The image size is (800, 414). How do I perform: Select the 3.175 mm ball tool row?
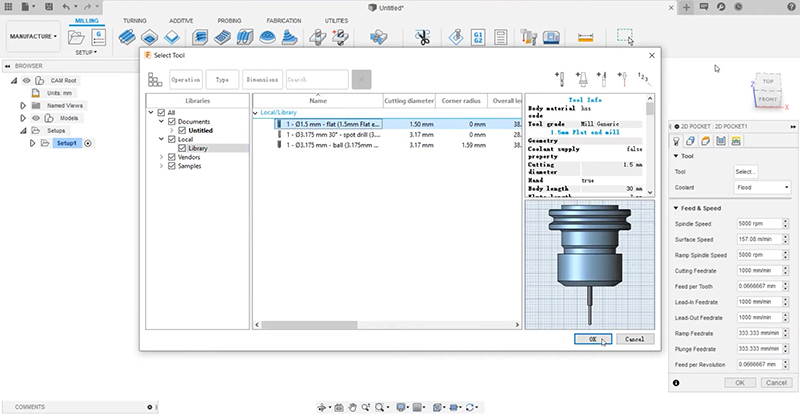click(330, 144)
